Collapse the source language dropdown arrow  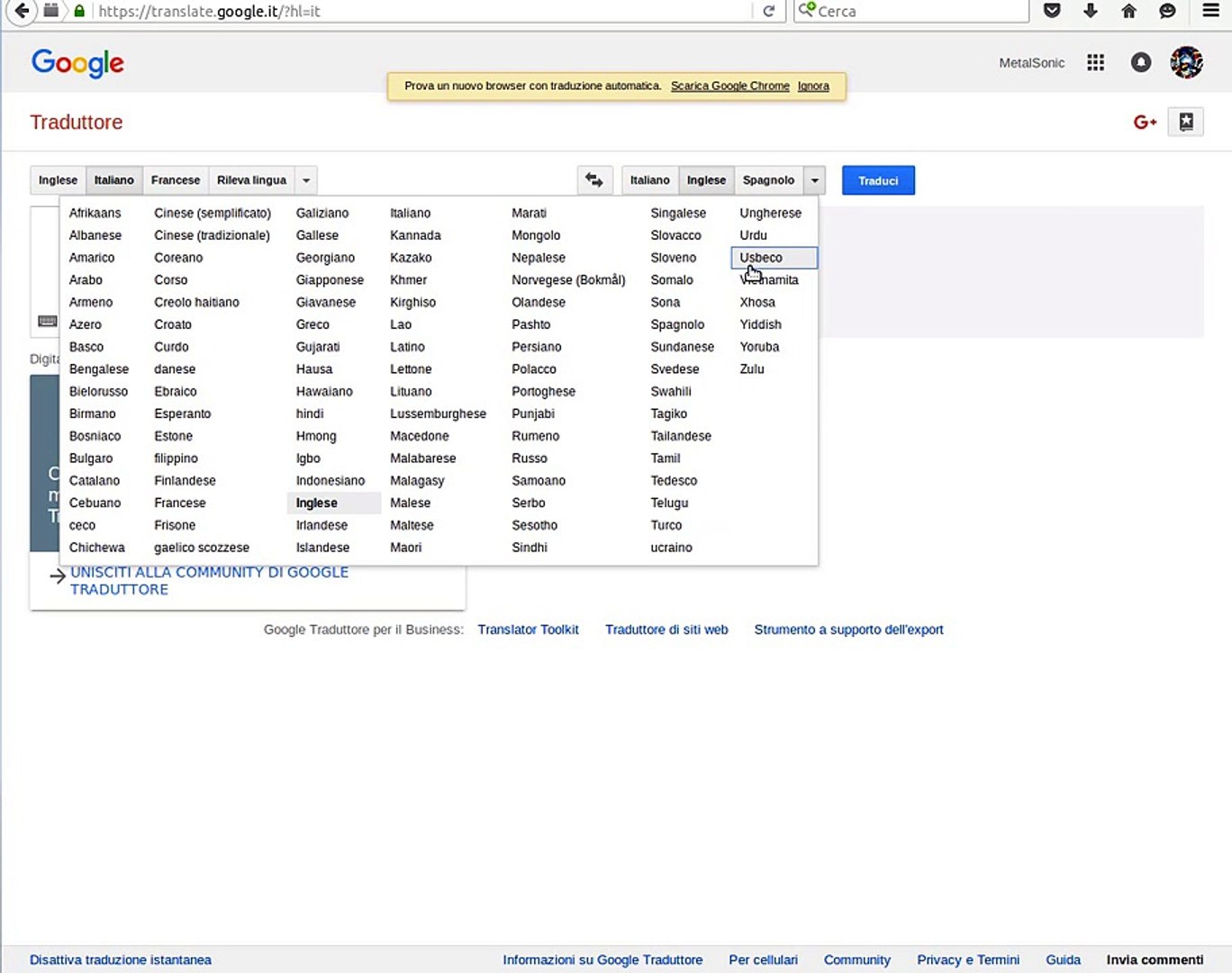(306, 180)
